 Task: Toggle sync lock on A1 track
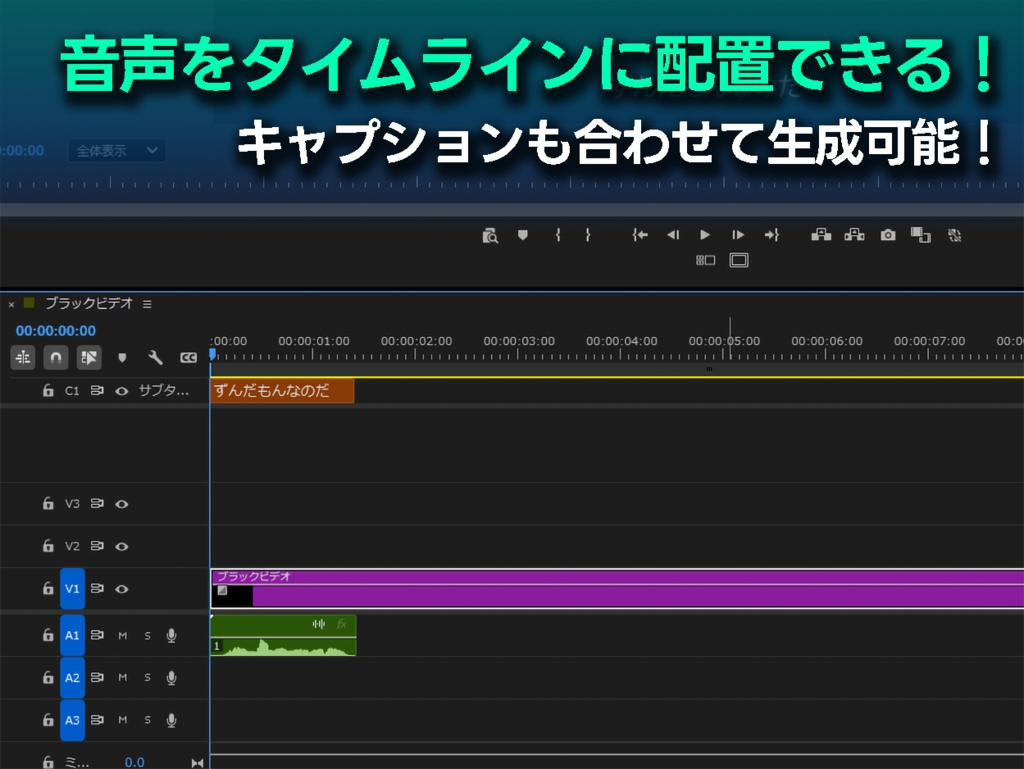coord(97,635)
